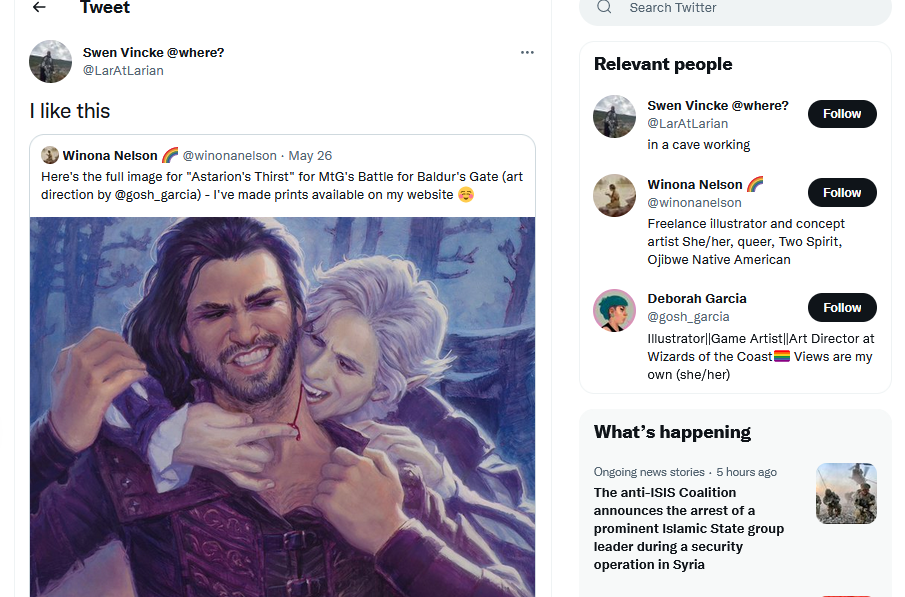The width and height of the screenshot is (905, 597).
Task: Click Winona Nelson's small quoted-tweet avatar
Action: [x=50, y=155]
